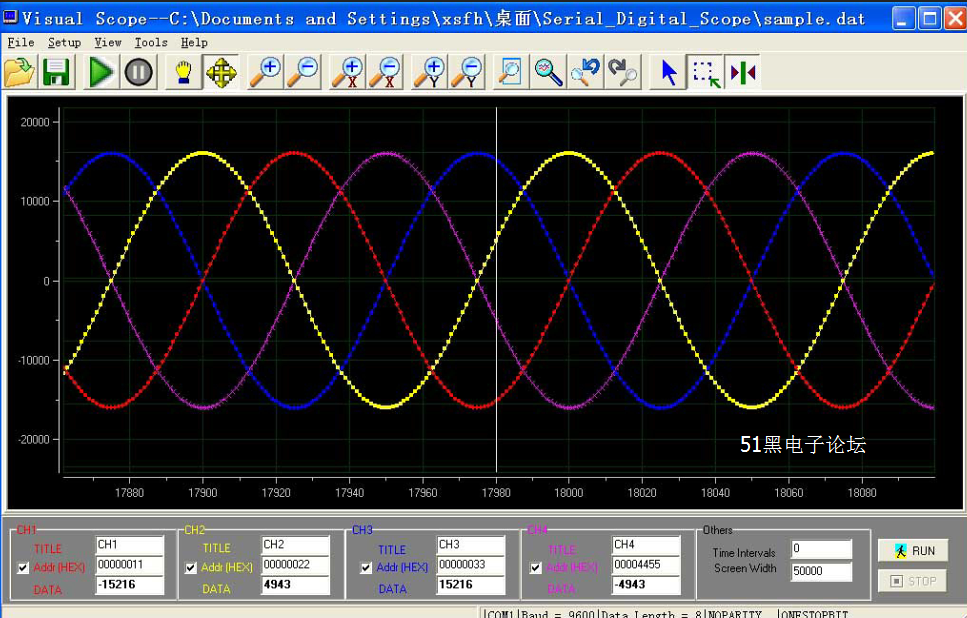Click the X-axis label 17980
Viewport: 967px width, 618px height.
point(496,493)
